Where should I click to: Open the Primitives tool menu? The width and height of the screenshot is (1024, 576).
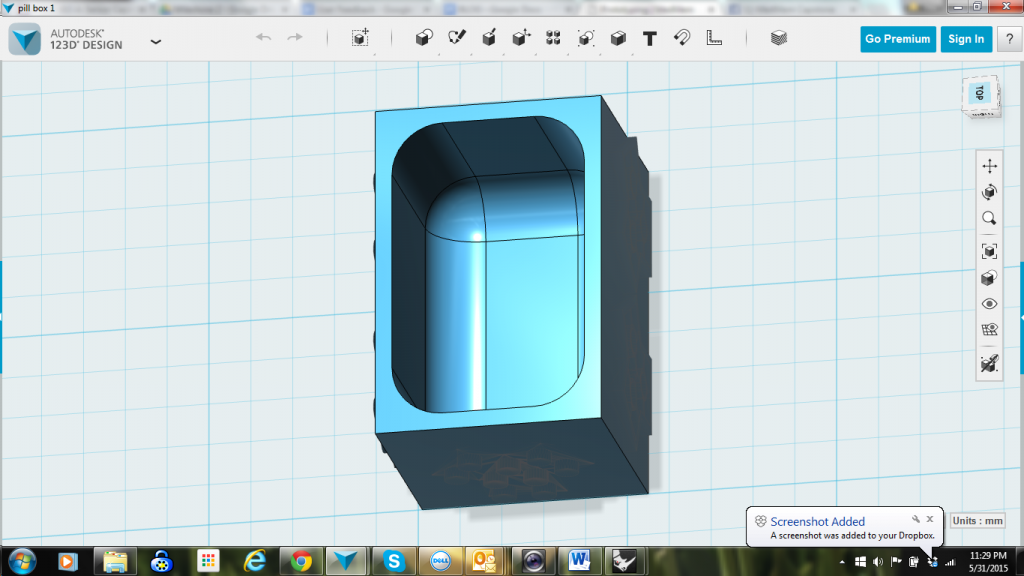pos(423,38)
